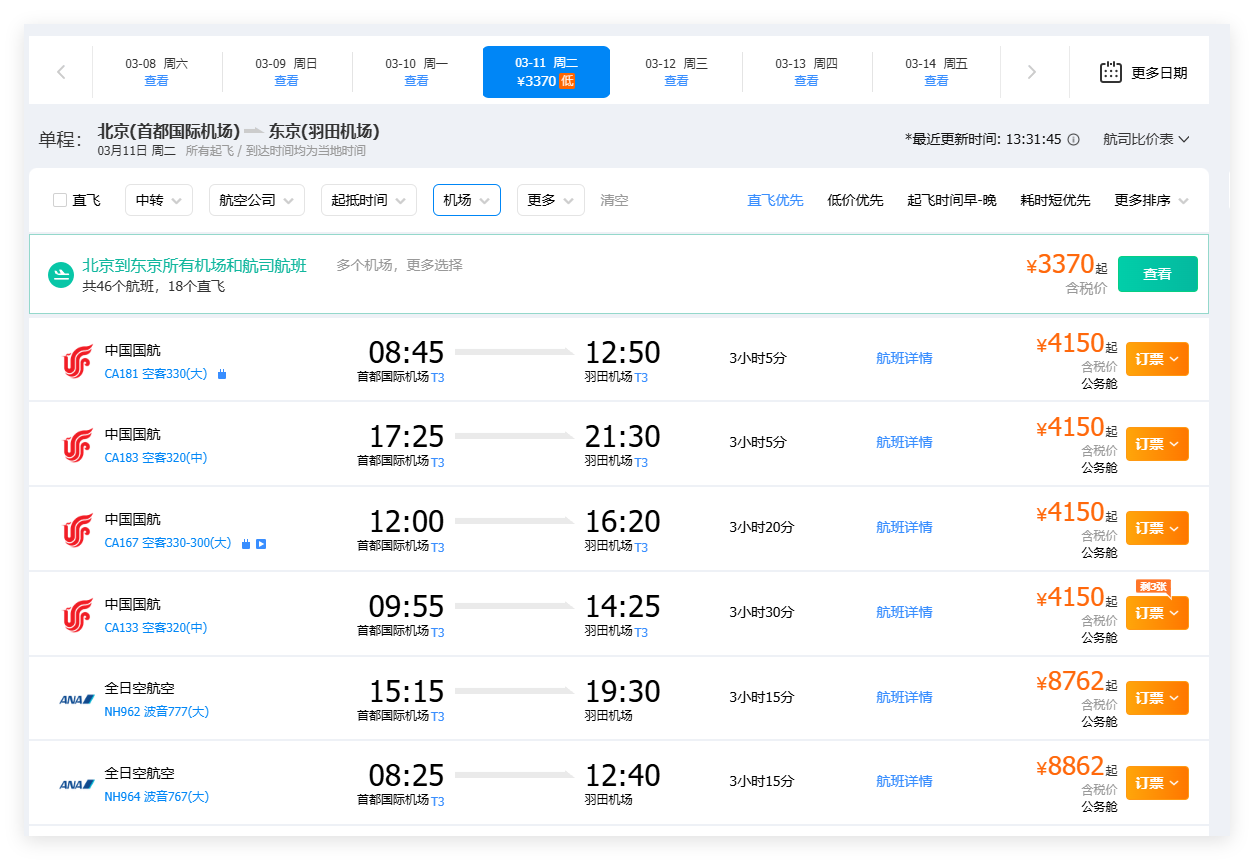Sort by 耗时短优先 shortest duration
1254x860 pixels.
[x=1056, y=200]
